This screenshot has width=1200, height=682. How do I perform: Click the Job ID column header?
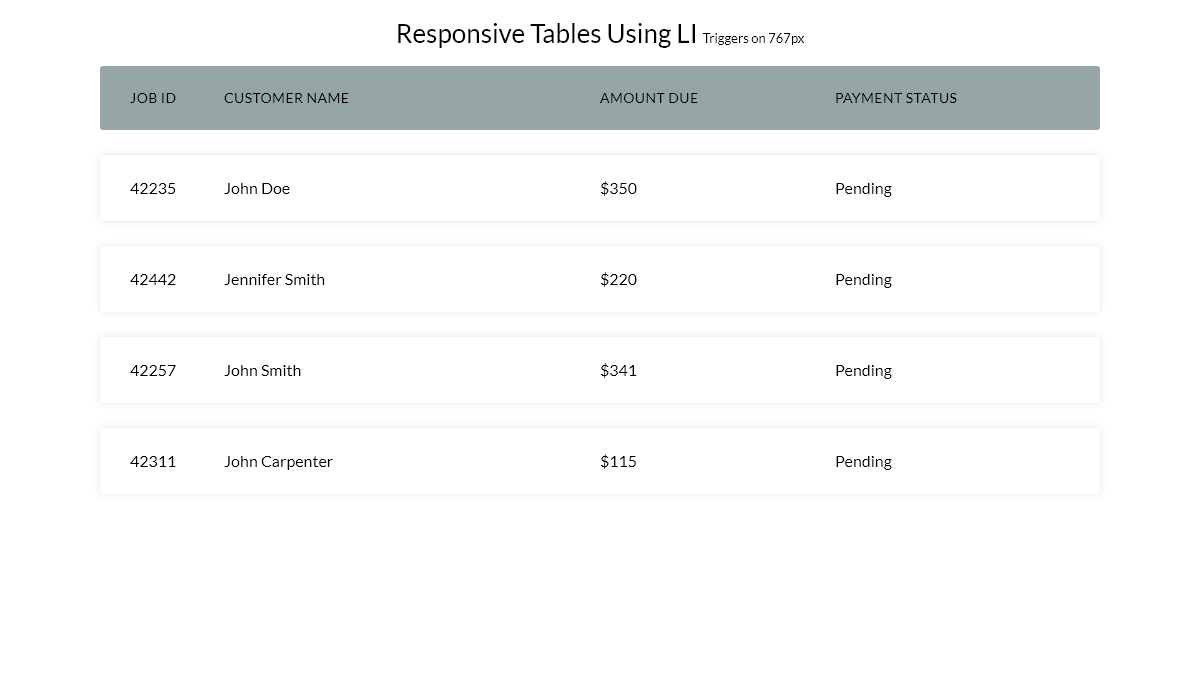(x=153, y=98)
